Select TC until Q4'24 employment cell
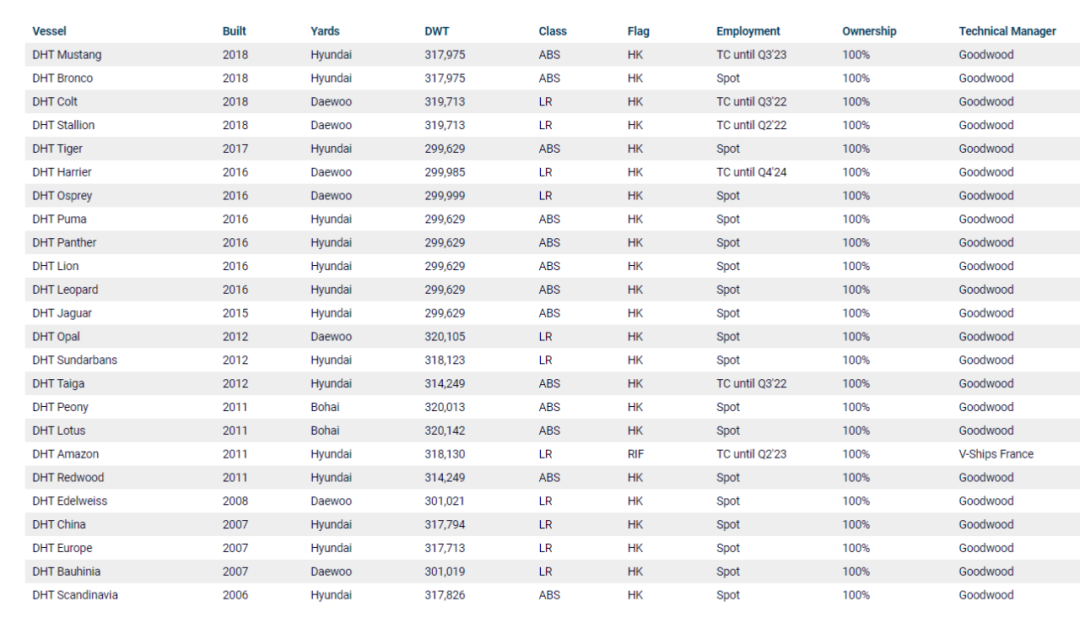 tap(751, 172)
